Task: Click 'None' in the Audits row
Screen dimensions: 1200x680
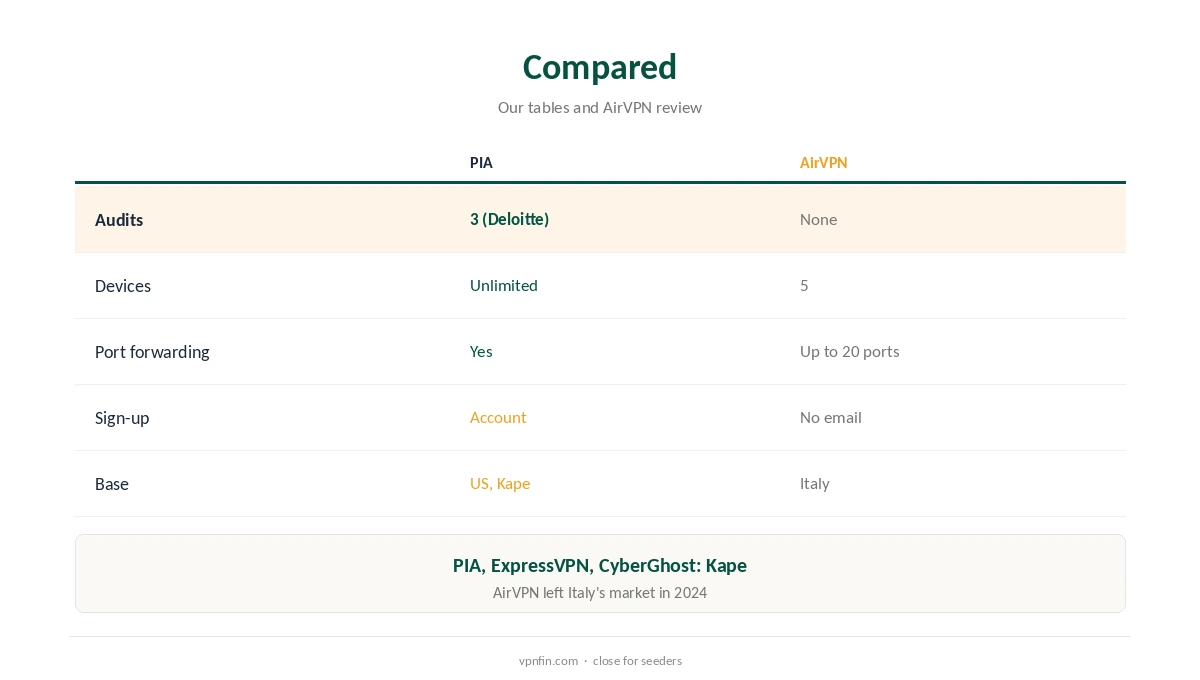Action: click(818, 219)
